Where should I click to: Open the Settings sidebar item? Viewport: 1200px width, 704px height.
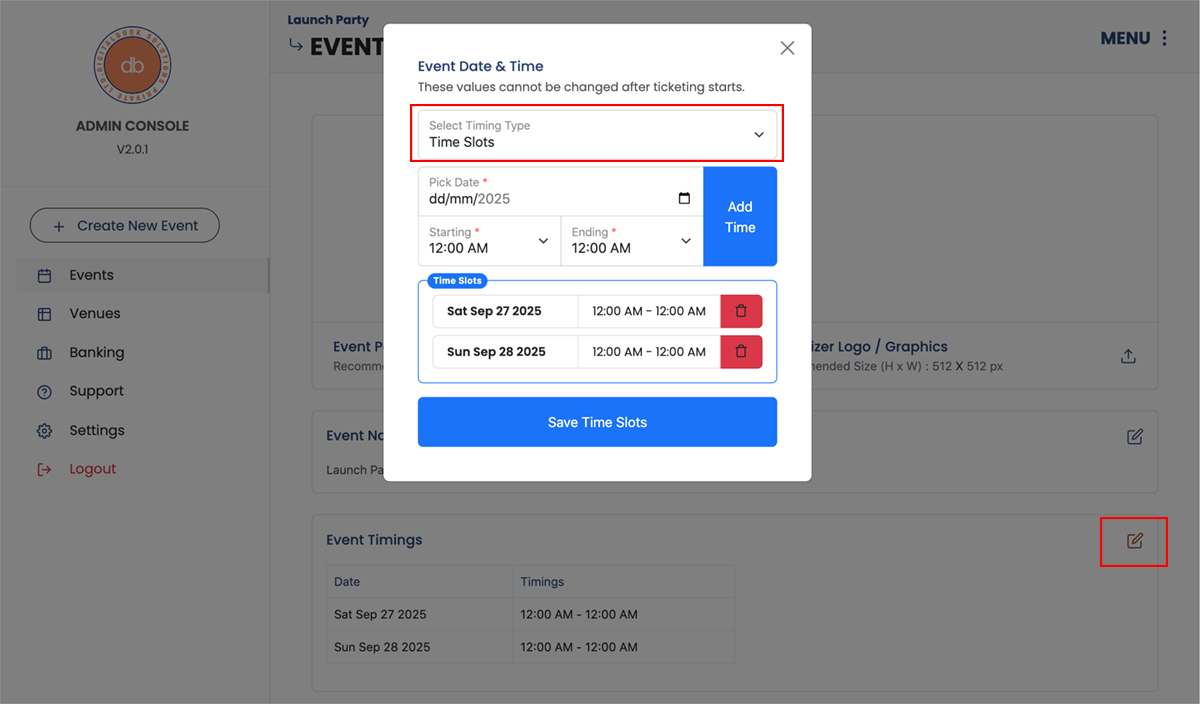click(96, 431)
